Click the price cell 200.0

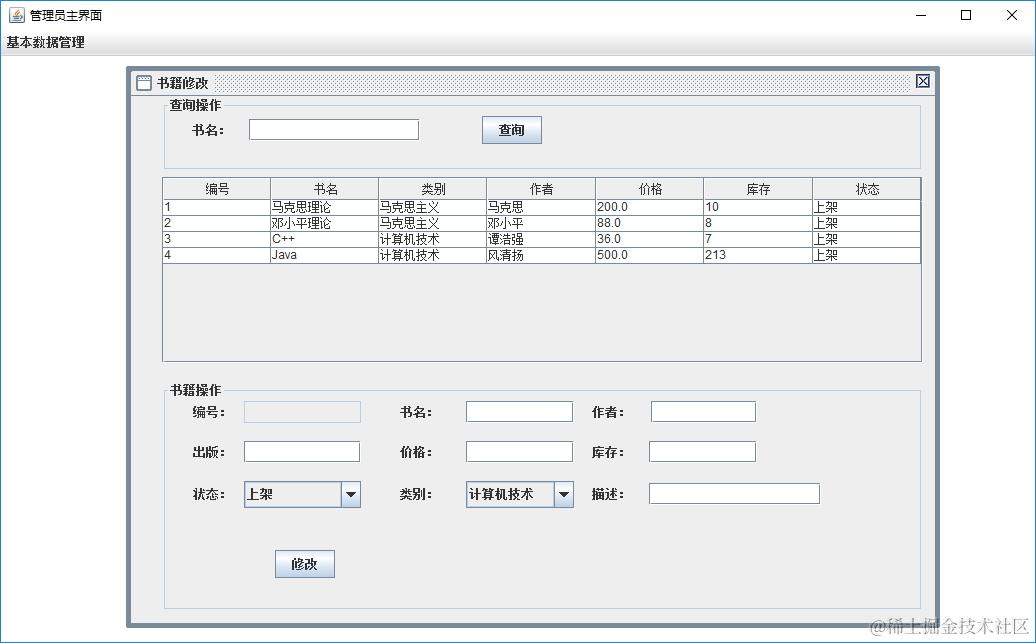click(649, 208)
